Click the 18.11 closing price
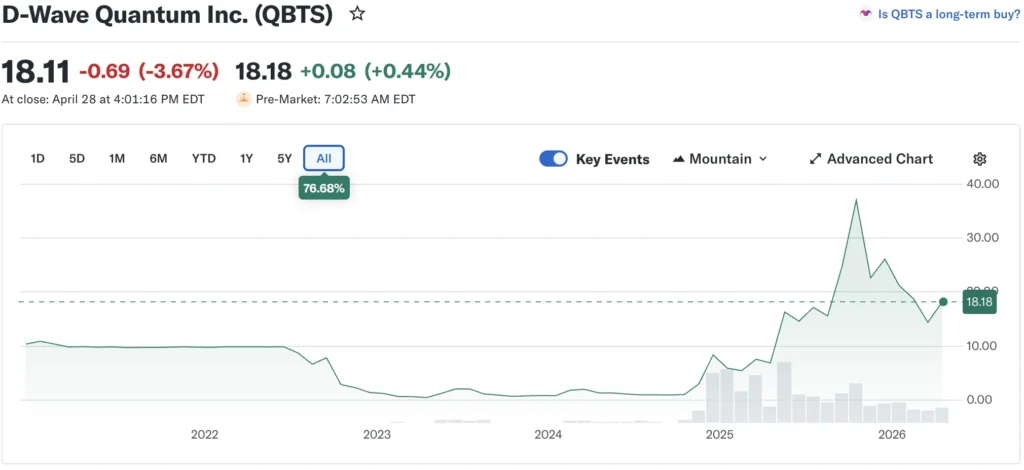Viewport: 1024px width, 470px height. 35,71
